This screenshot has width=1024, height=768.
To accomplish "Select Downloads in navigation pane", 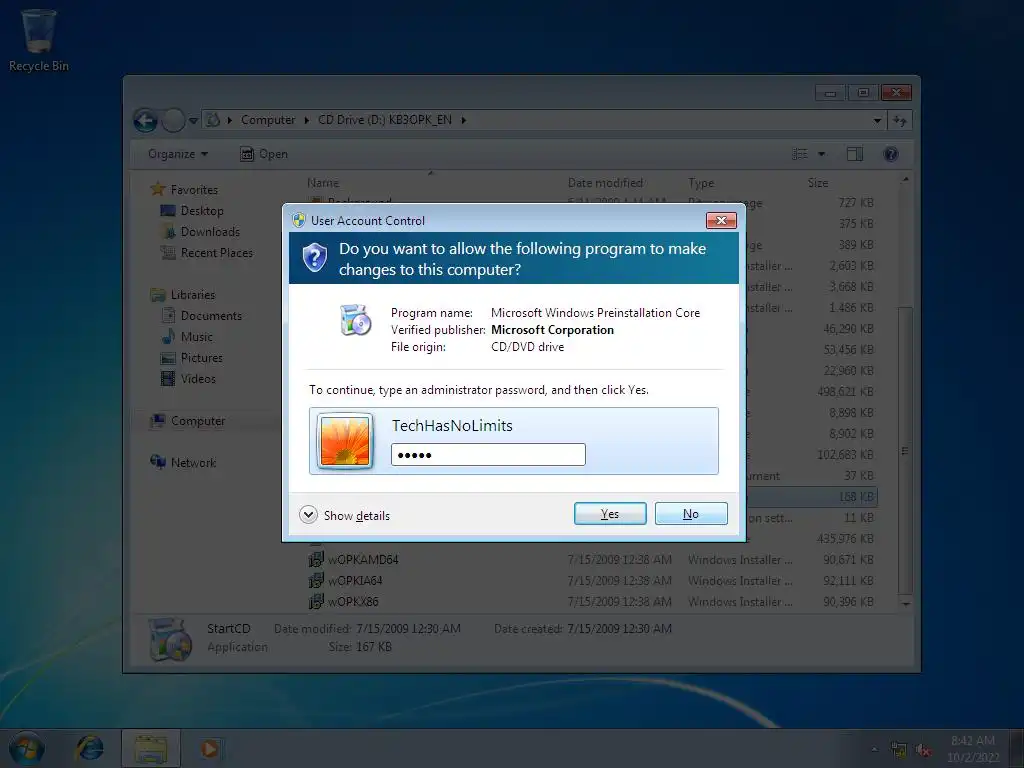I will [200, 231].
